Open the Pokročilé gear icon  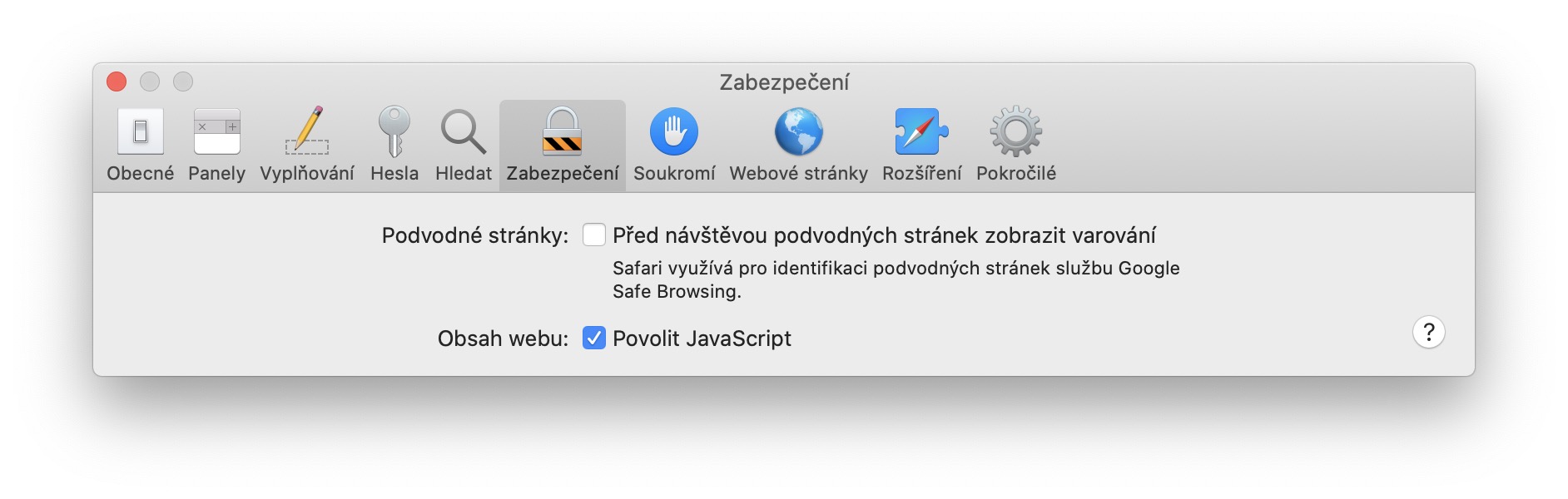pyautogui.click(x=1015, y=131)
